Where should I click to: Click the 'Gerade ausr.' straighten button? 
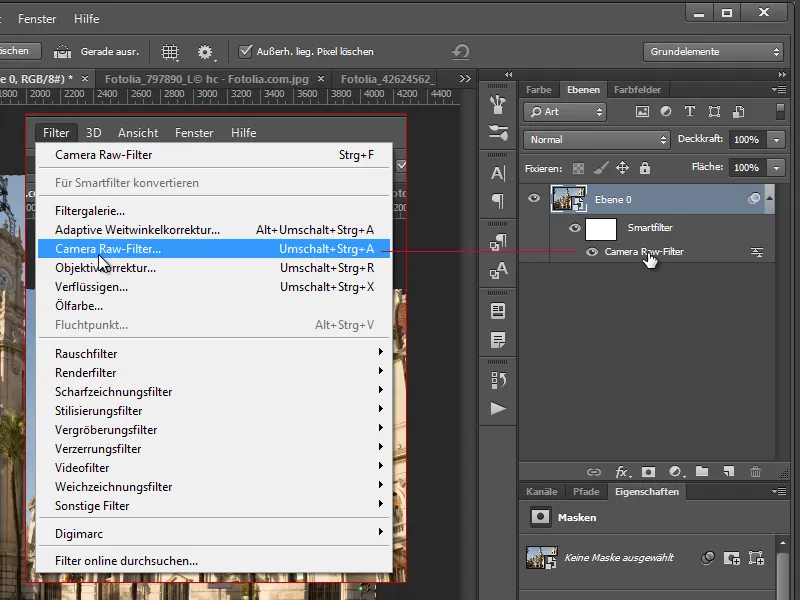pyautogui.click(x=97, y=51)
